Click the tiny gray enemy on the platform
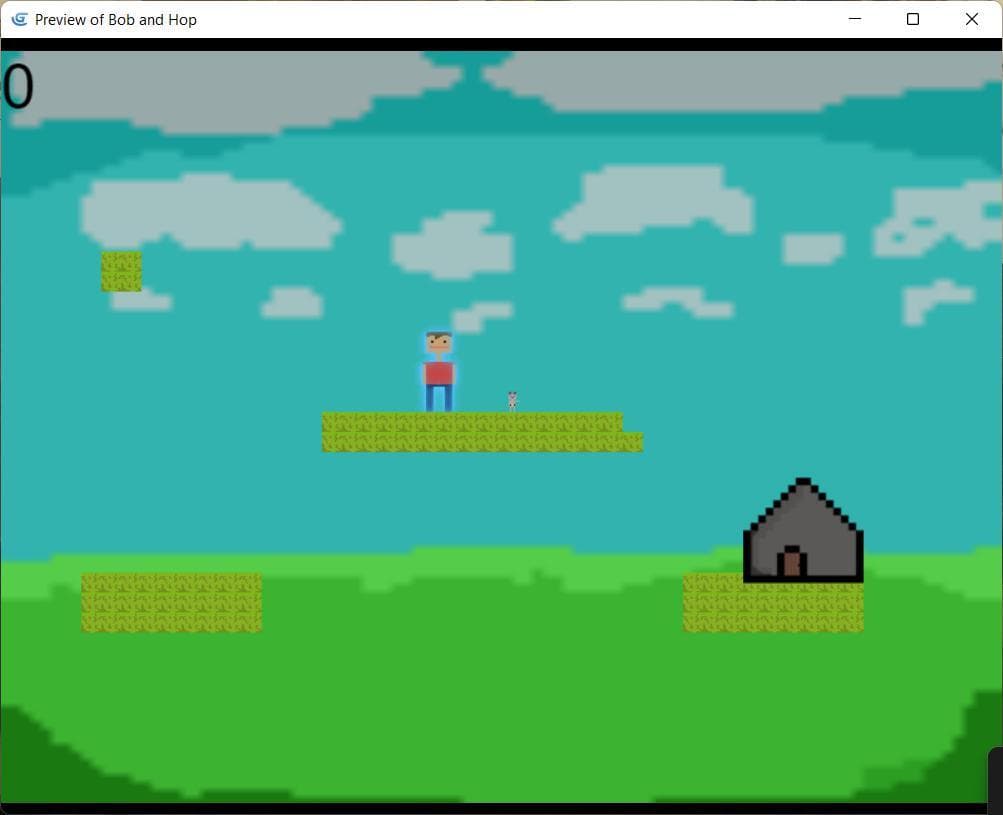The height and width of the screenshot is (815, 1003). (x=512, y=402)
